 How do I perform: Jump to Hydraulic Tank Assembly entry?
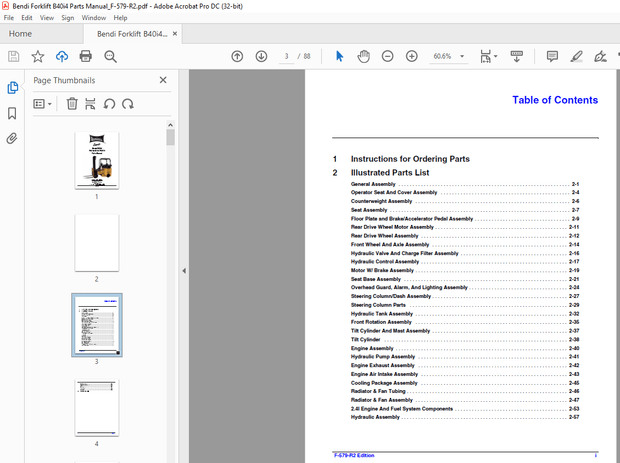click(382, 314)
